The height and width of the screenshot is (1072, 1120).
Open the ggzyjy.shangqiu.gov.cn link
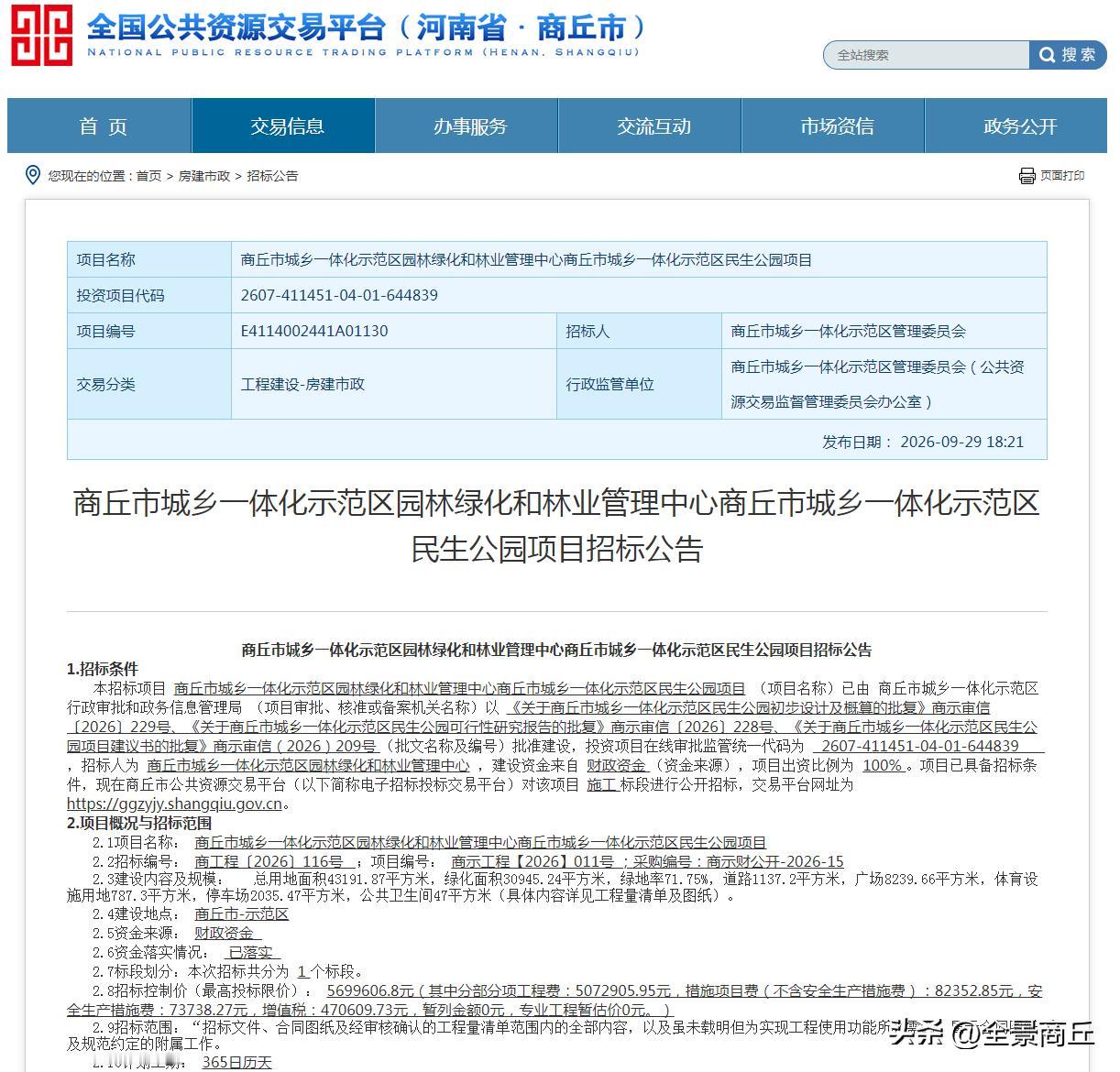click(x=174, y=804)
